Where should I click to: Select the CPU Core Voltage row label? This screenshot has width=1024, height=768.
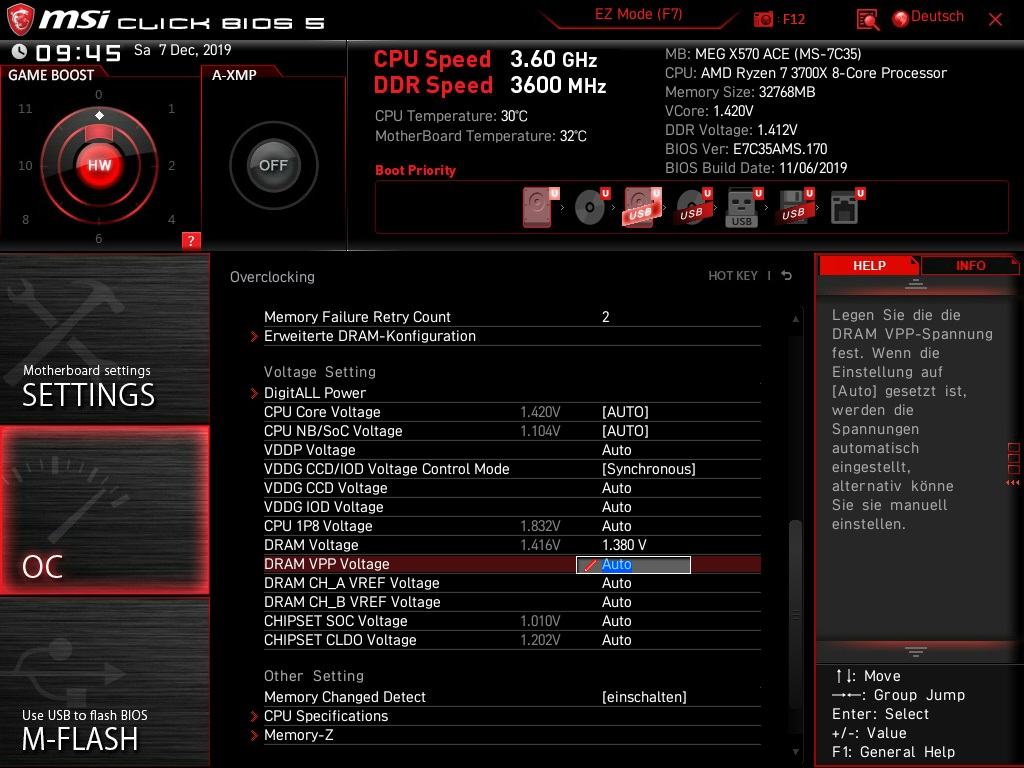[x=322, y=412]
